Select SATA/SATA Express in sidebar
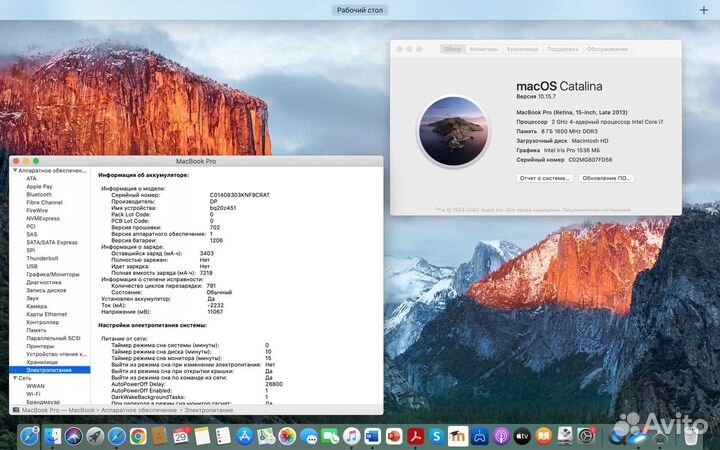720x450 pixels. tap(52, 242)
